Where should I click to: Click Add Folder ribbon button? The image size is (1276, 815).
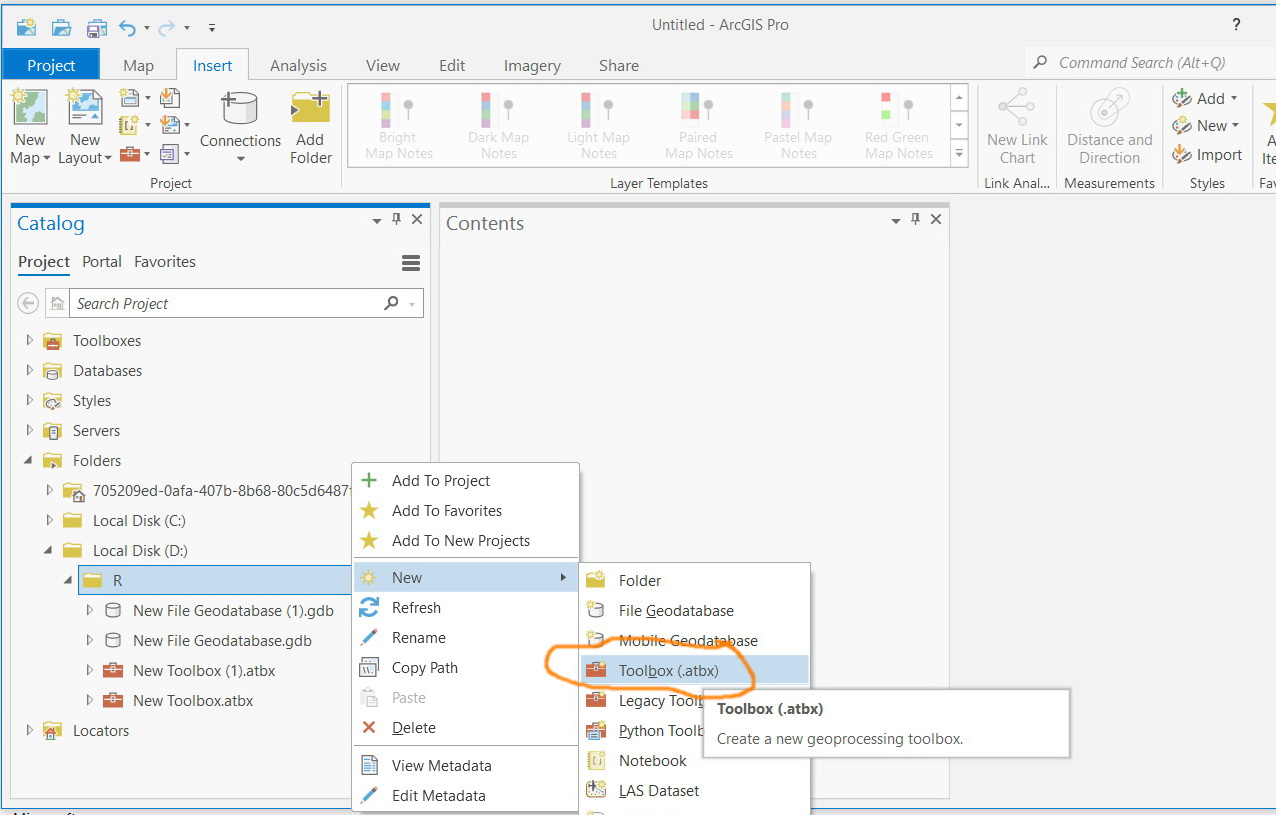click(x=310, y=127)
